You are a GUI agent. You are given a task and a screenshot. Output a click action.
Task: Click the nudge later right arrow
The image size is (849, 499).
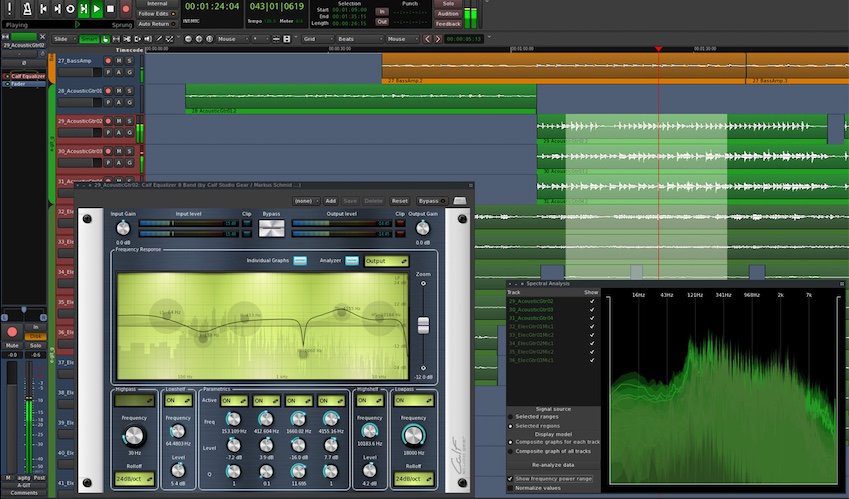point(437,39)
